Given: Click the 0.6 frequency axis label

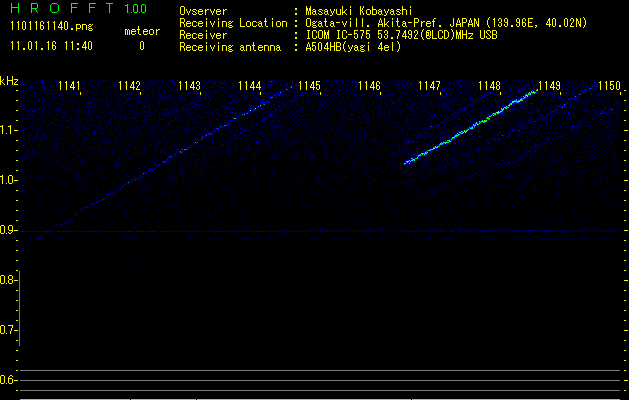Looking at the screenshot, I should coord(7,380).
